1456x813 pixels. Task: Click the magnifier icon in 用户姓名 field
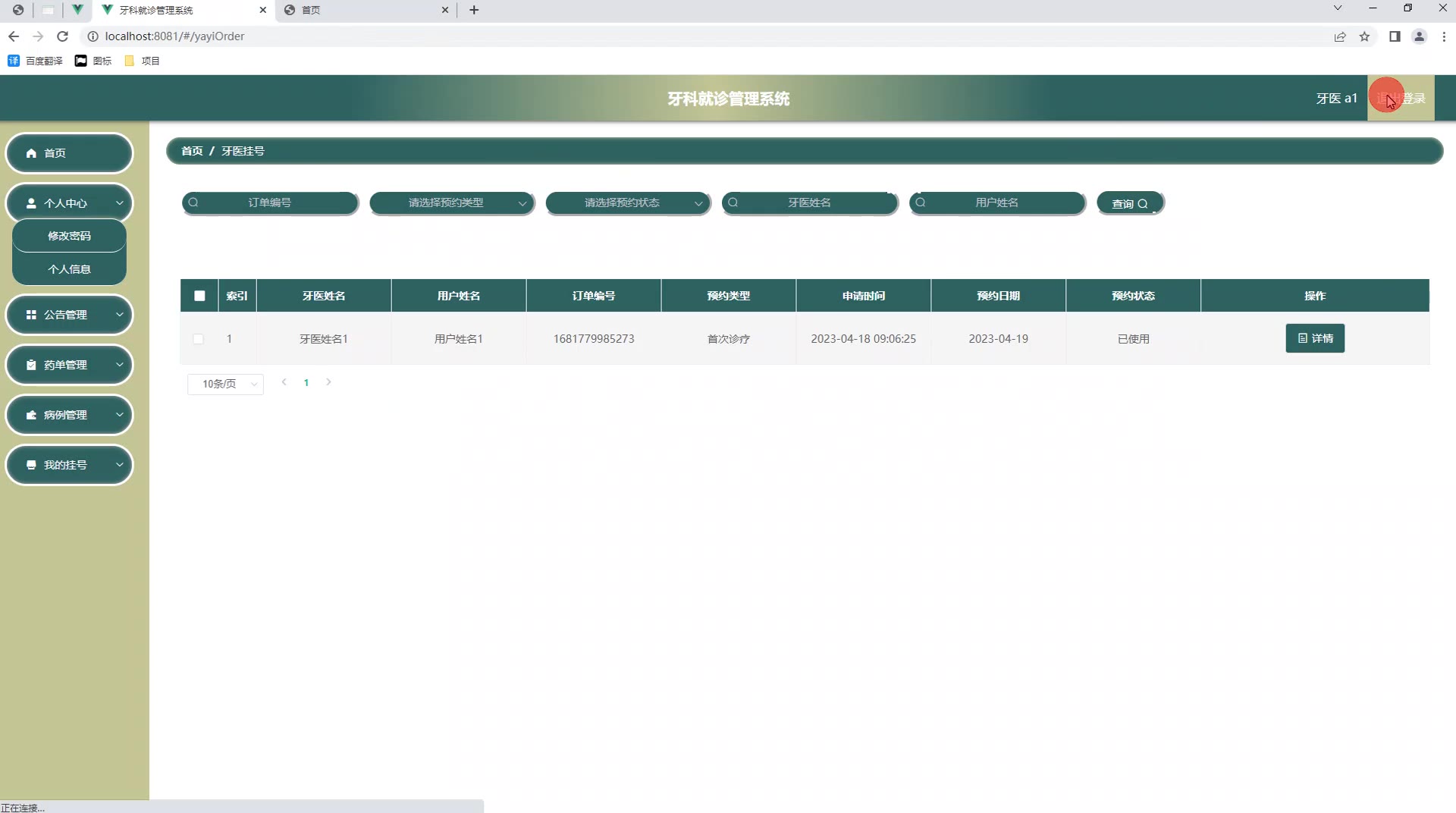[921, 202]
